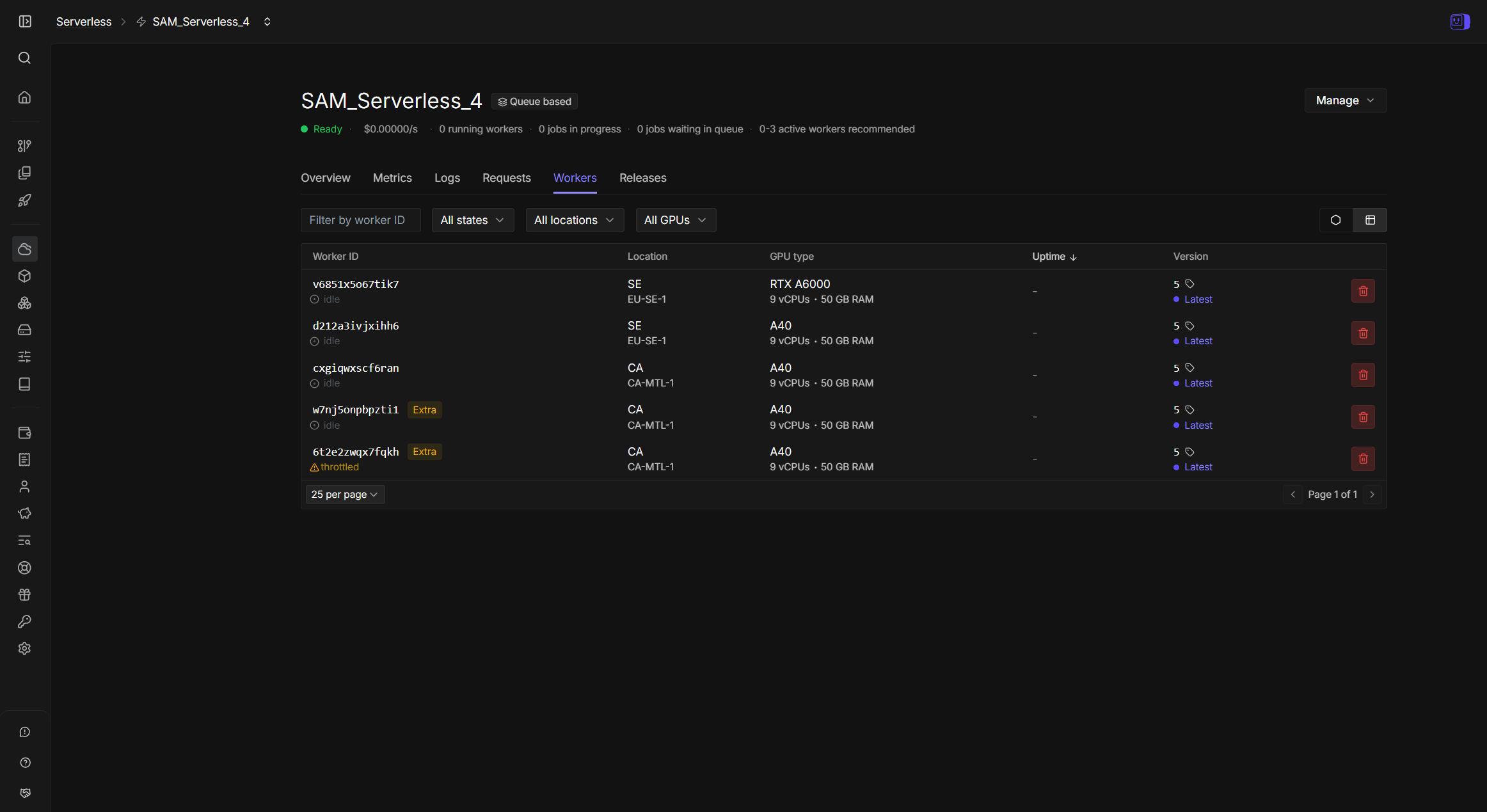
Task: Delete worker d212a3ivjxihh6 with trash icon
Action: tap(1363, 333)
